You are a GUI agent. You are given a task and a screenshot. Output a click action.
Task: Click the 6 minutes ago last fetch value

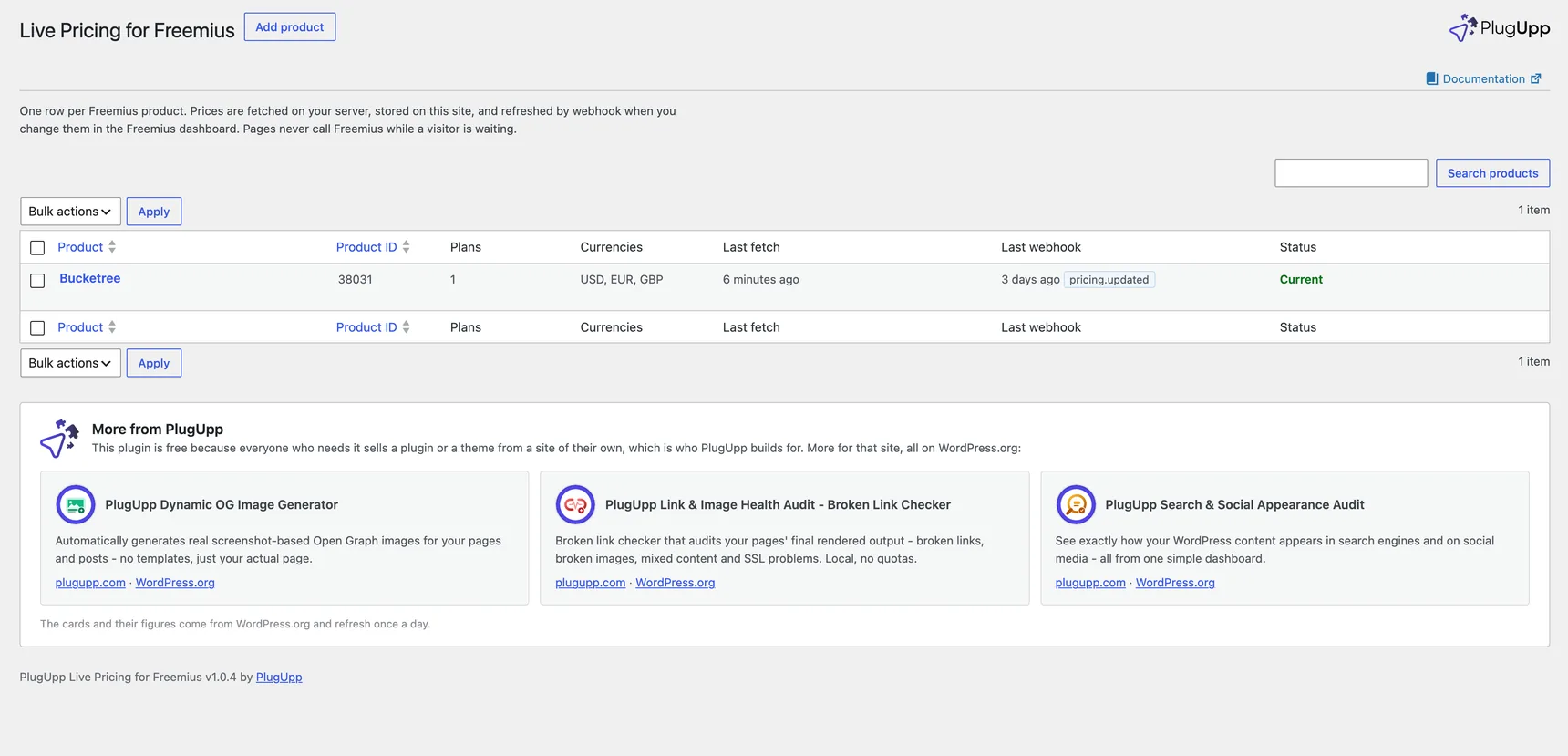coord(760,280)
